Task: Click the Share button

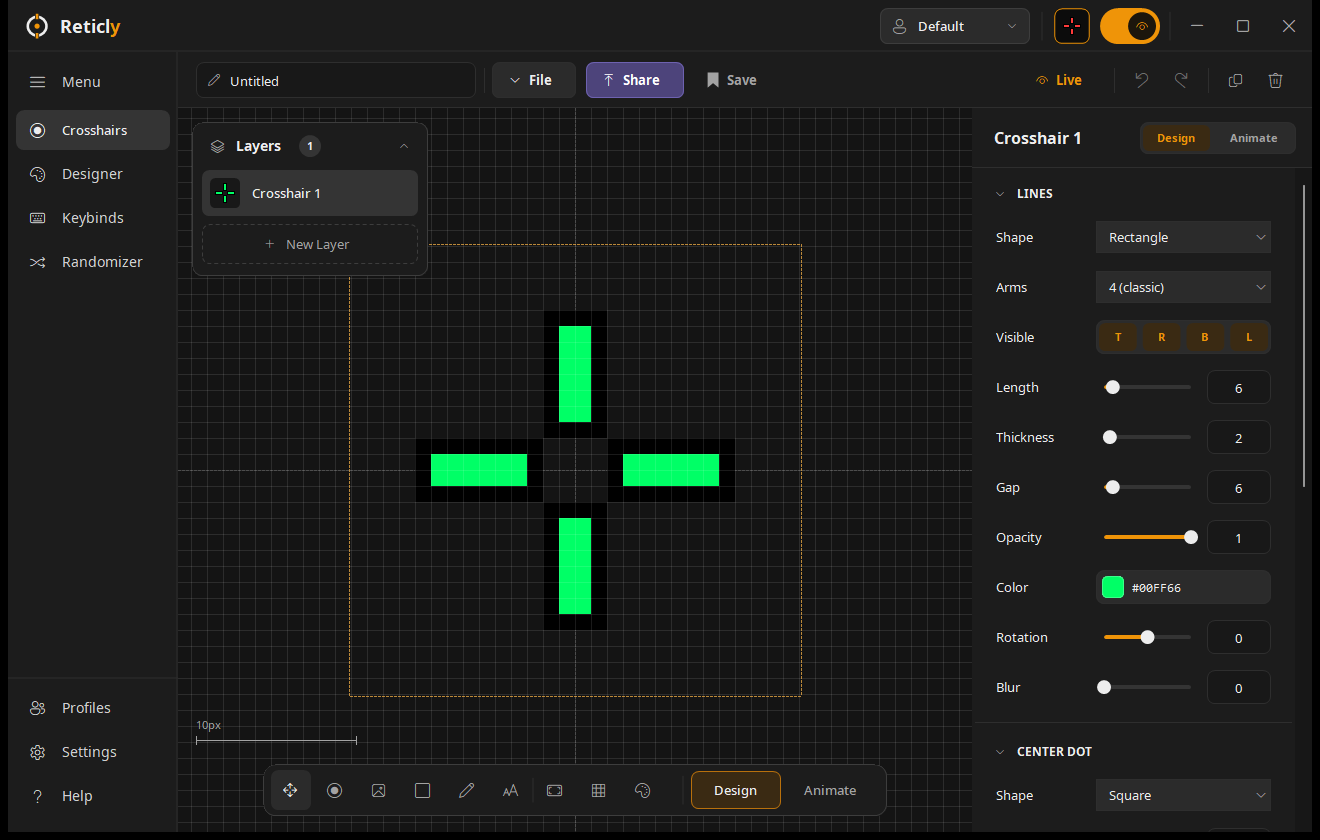Action: tap(635, 80)
